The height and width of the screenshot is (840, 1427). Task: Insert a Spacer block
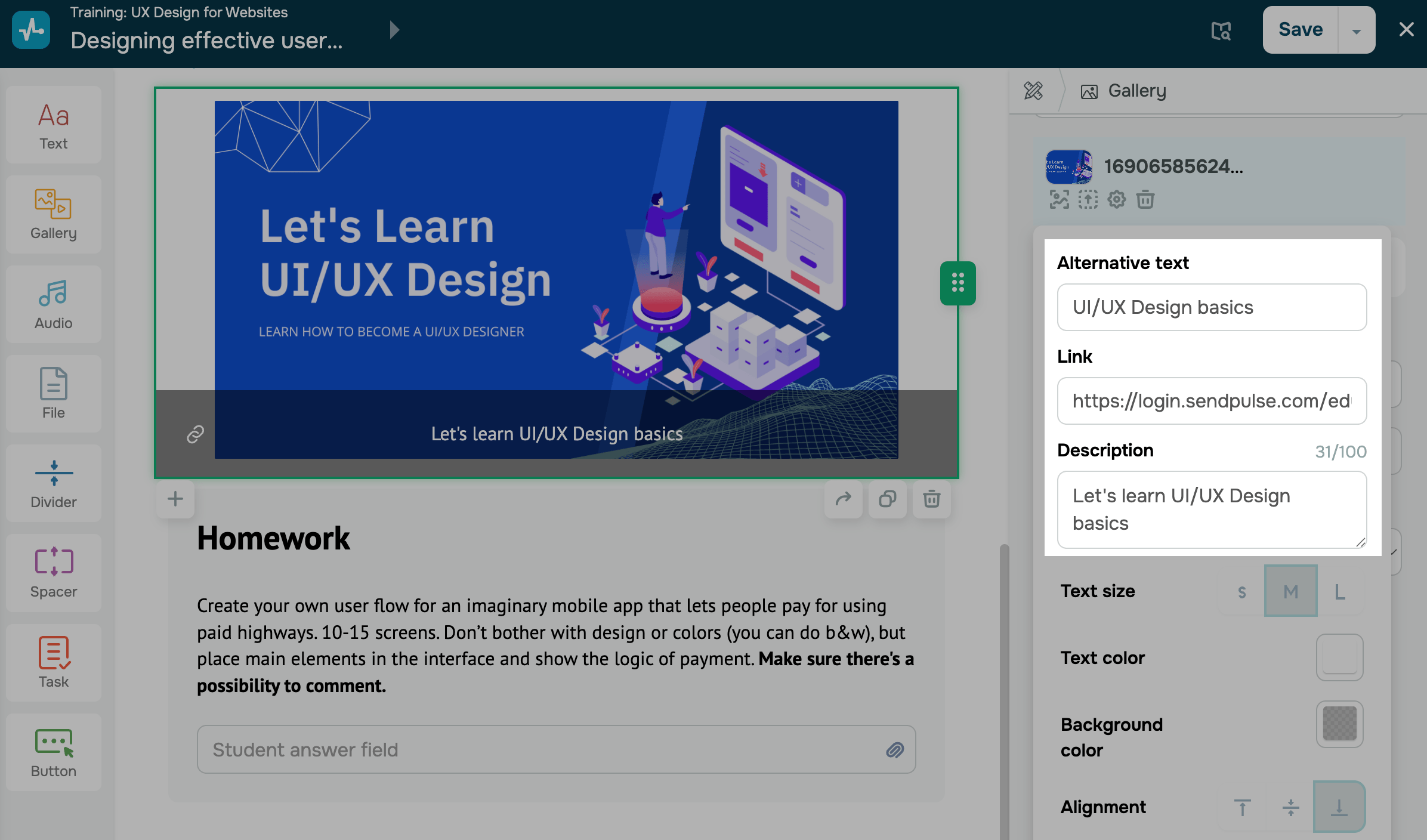pos(54,573)
